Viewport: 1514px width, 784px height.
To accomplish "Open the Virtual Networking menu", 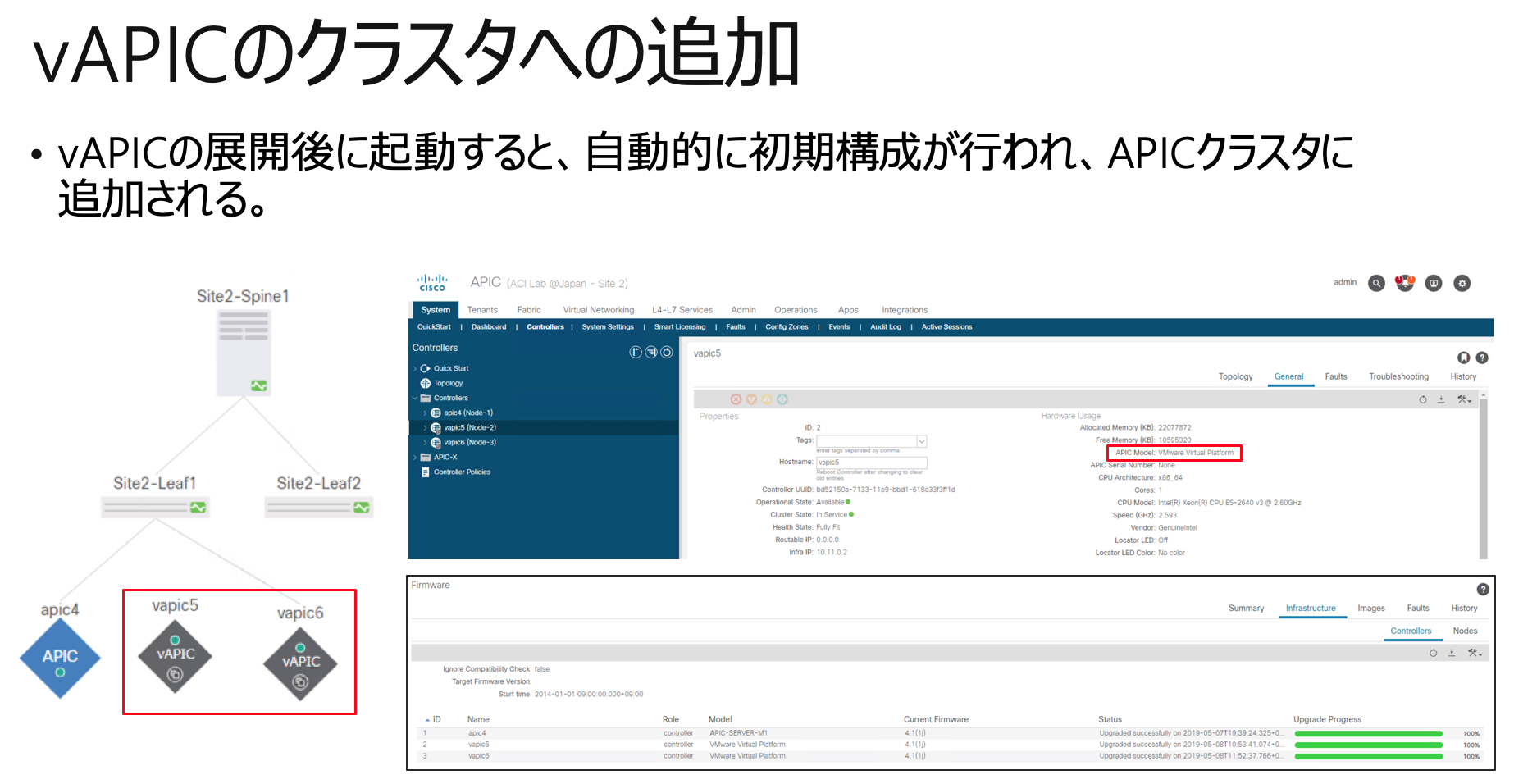I will pos(598,309).
